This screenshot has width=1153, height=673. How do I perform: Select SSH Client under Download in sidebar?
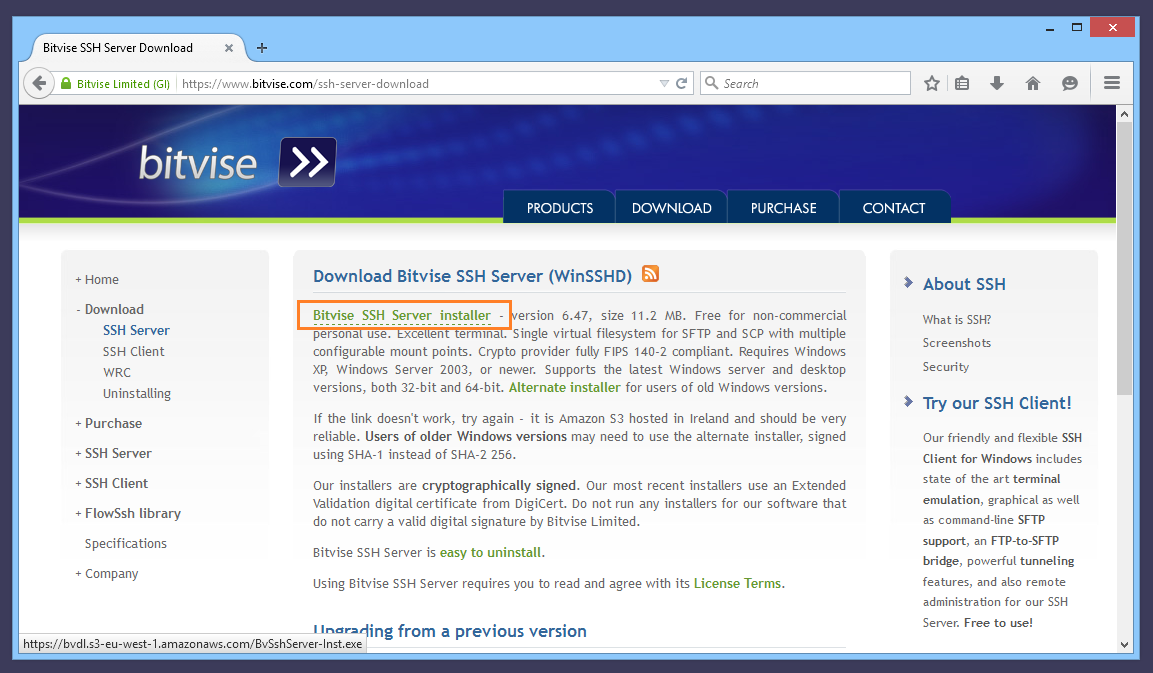pos(134,352)
